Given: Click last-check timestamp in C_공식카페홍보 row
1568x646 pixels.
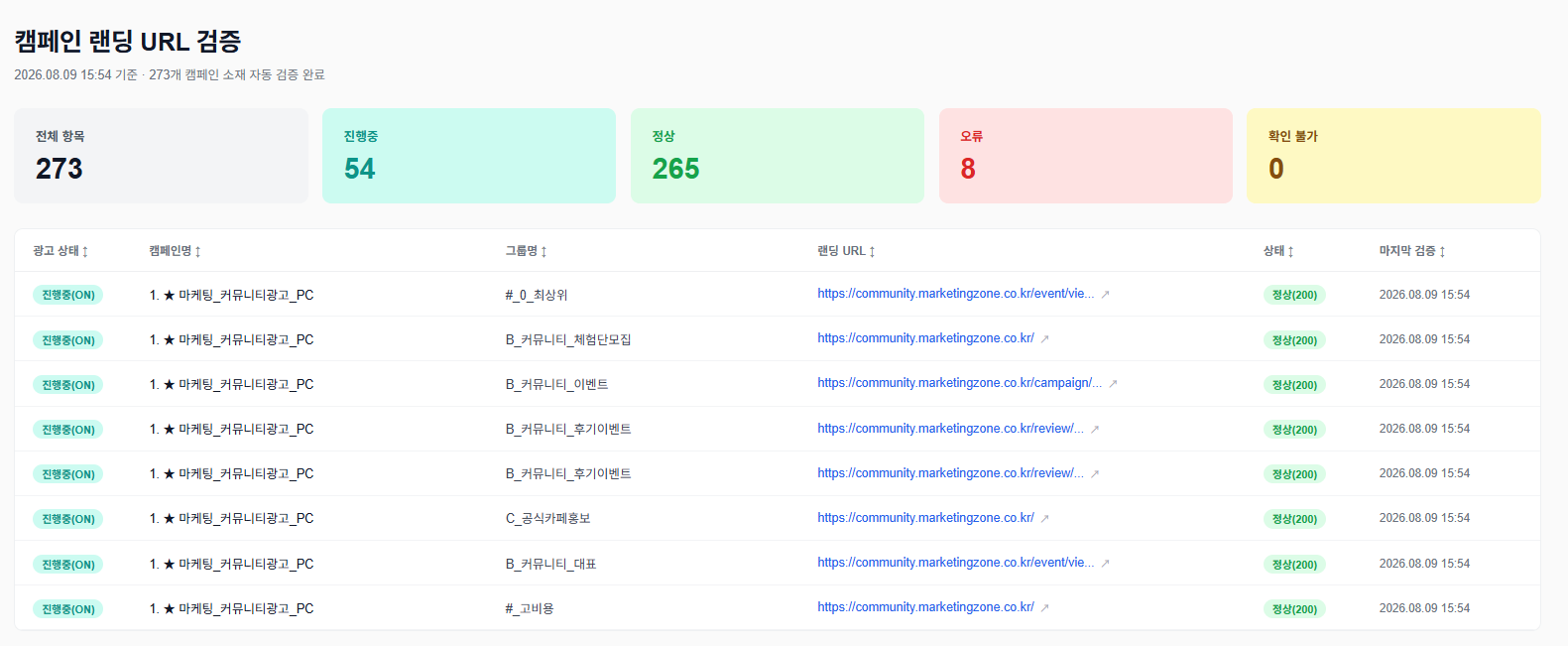Looking at the screenshot, I should (1424, 518).
